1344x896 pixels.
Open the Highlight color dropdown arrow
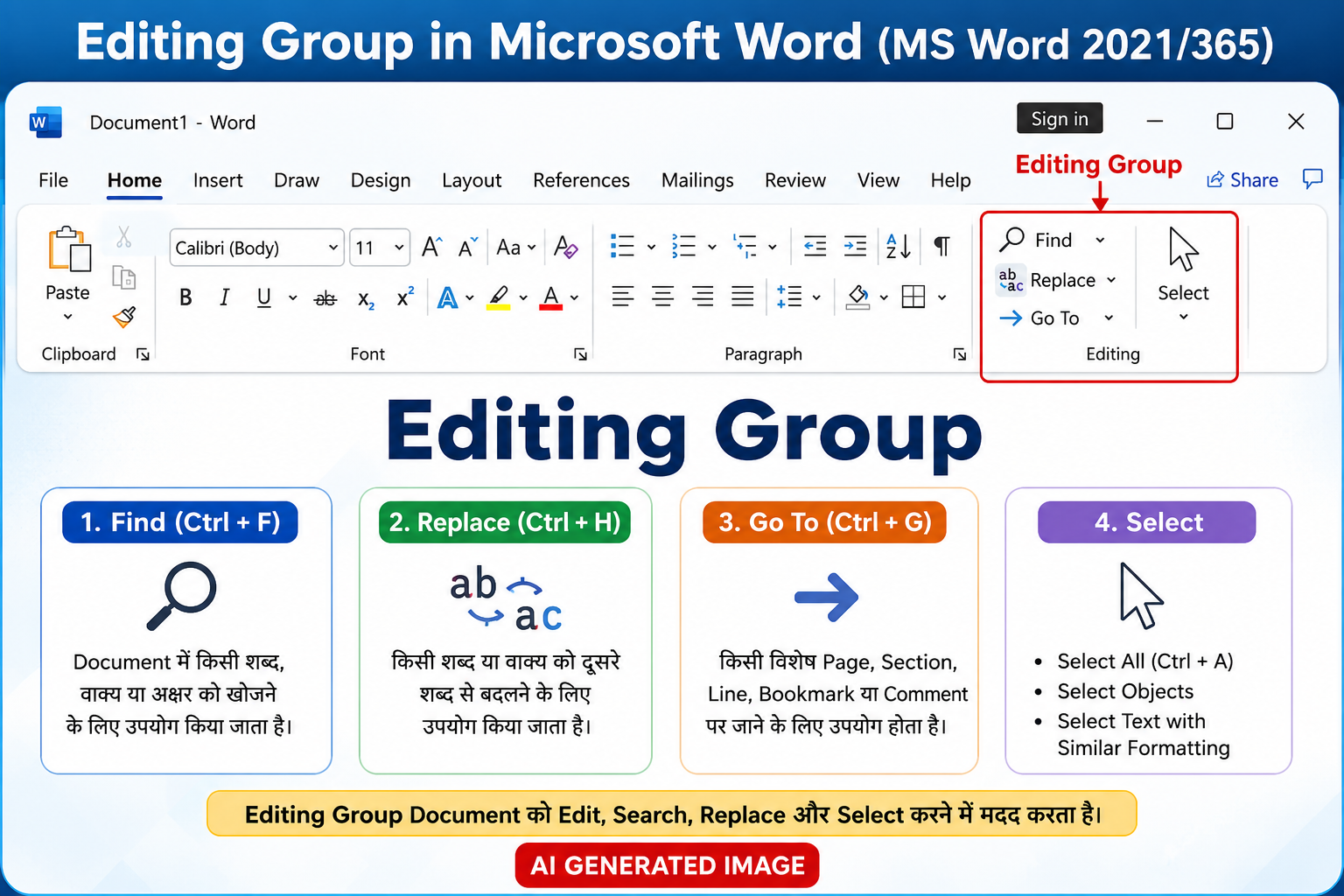523,298
